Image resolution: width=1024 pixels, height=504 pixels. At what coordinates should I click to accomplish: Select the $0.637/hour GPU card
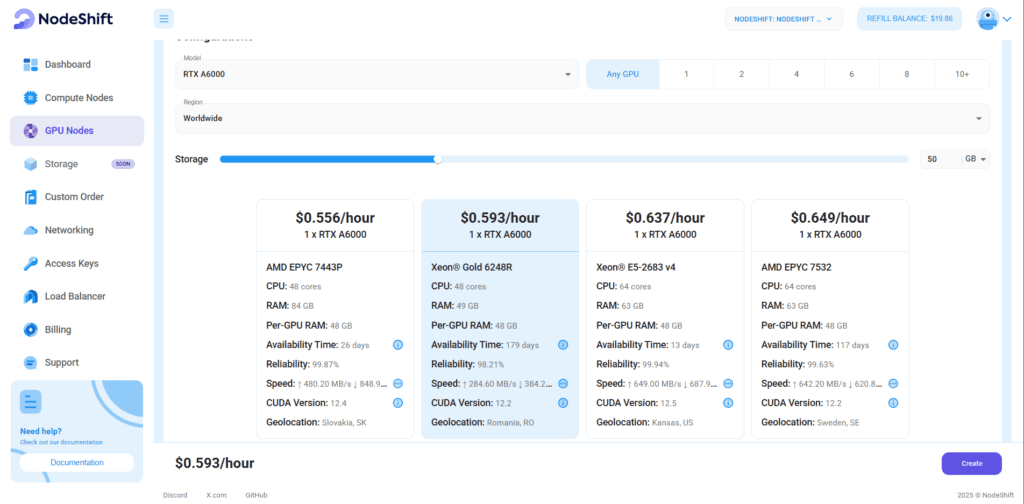(x=665, y=319)
